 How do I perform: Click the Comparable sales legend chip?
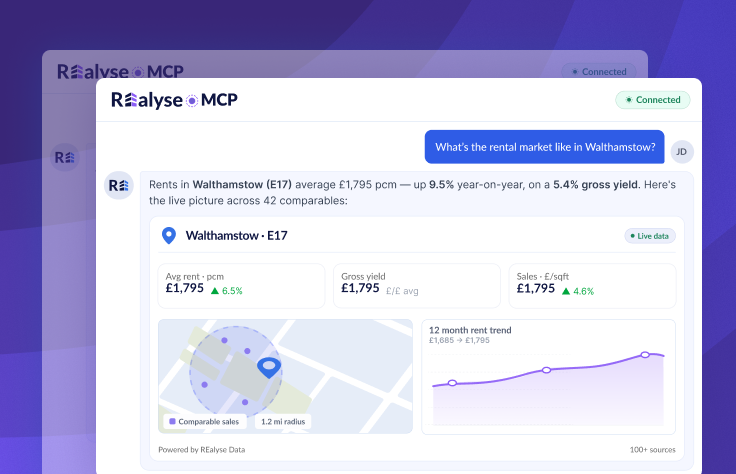205,421
